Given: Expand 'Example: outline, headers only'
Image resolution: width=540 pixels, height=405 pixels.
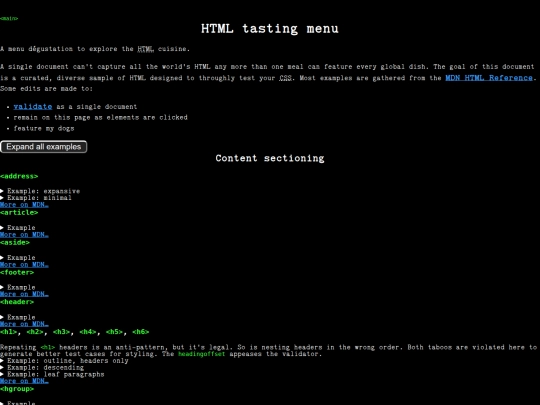Looking at the screenshot, I should click(64, 361).
